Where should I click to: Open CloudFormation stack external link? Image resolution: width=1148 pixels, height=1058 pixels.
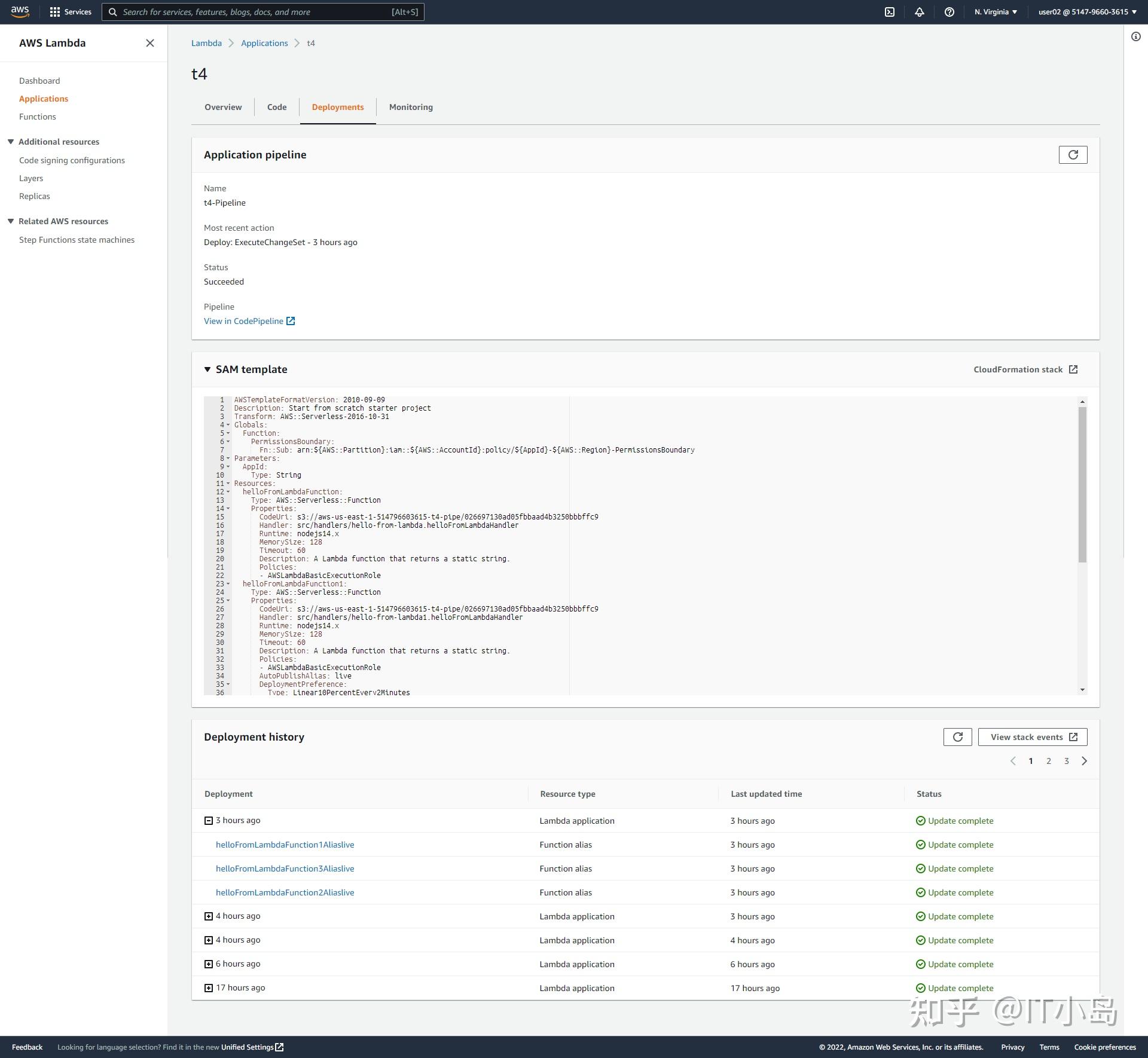click(x=1025, y=369)
